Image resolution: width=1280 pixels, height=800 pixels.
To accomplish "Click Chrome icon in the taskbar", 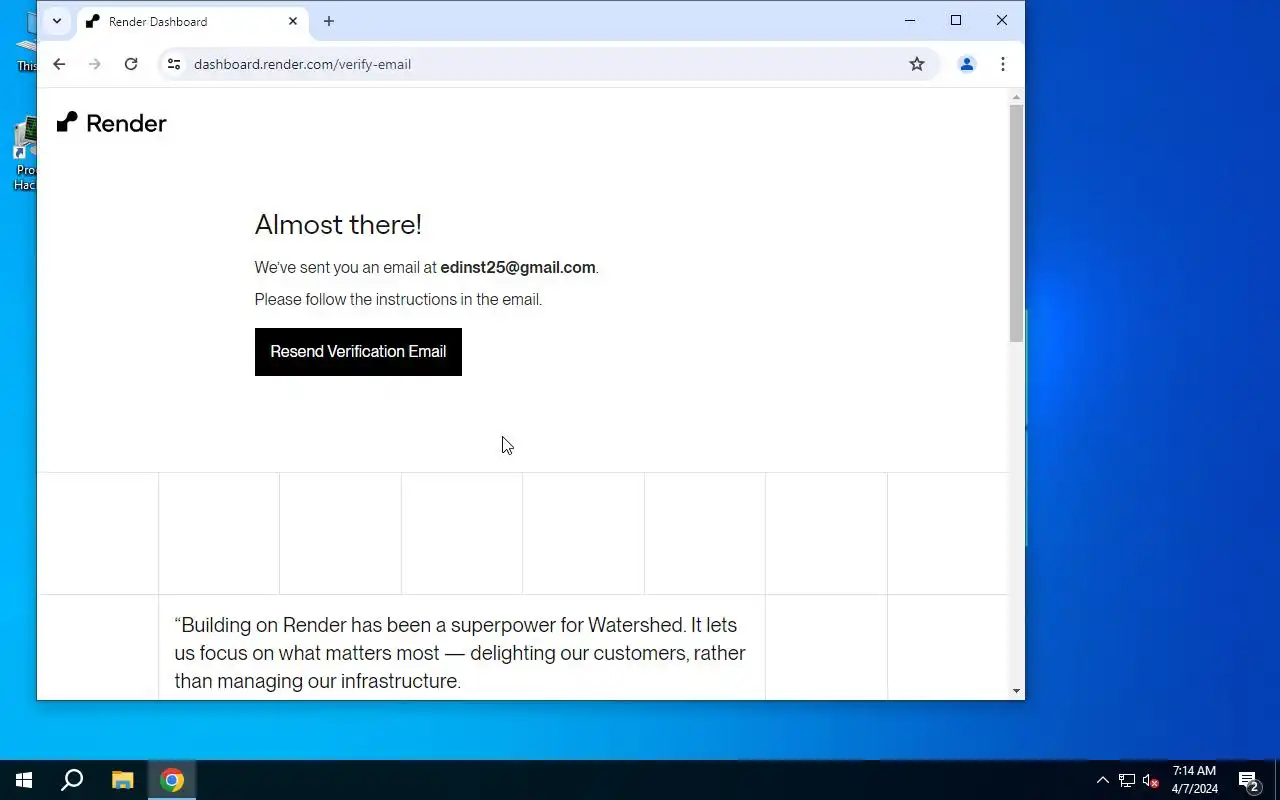I will (172, 780).
